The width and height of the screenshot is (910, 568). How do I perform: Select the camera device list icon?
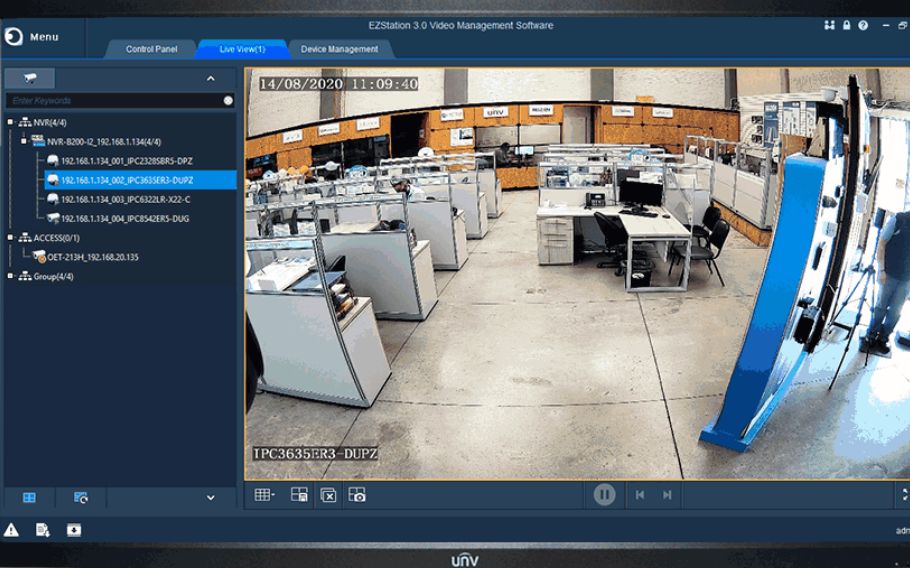[x=30, y=78]
